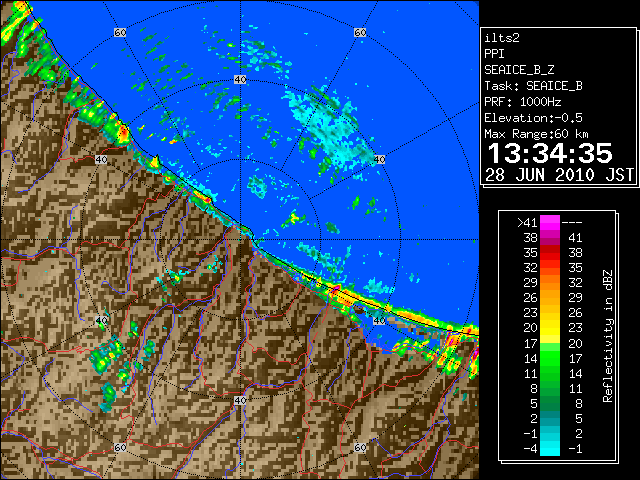Click the '60' ring label in the southwest
This screenshot has width=640, height=480.
click(120, 447)
